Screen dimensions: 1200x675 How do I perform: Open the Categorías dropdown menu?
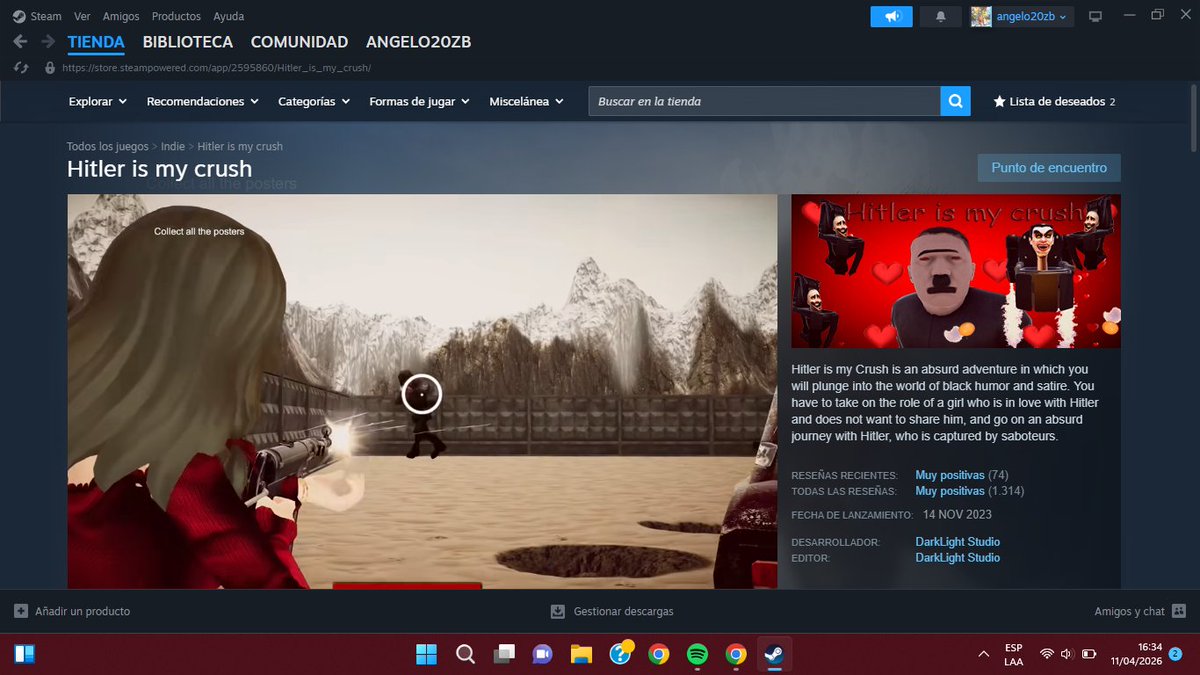pyautogui.click(x=314, y=101)
